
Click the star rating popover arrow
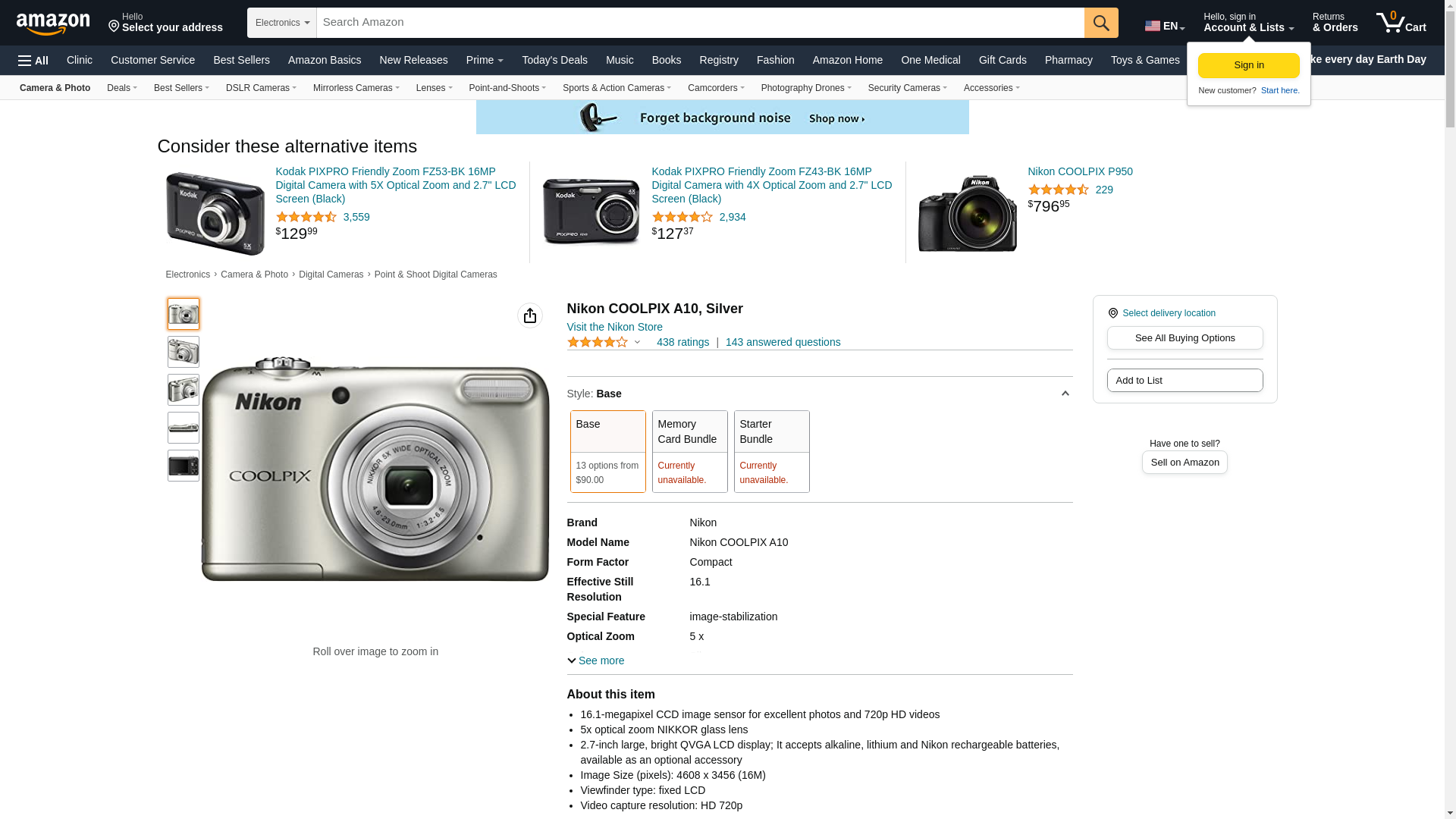pos(638,343)
